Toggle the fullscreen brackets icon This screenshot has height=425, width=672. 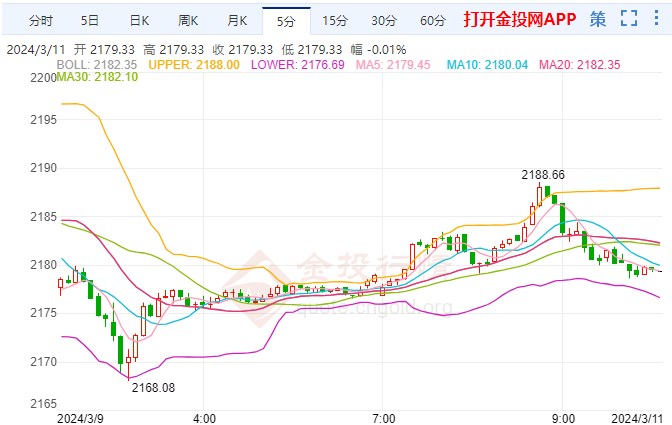point(629,18)
